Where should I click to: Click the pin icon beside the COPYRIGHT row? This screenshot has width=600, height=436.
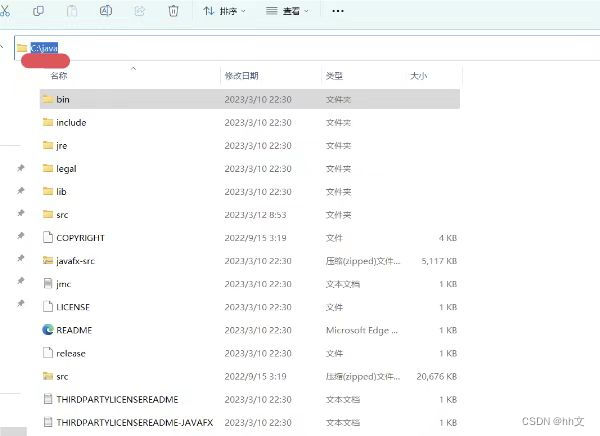tap(21, 236)
